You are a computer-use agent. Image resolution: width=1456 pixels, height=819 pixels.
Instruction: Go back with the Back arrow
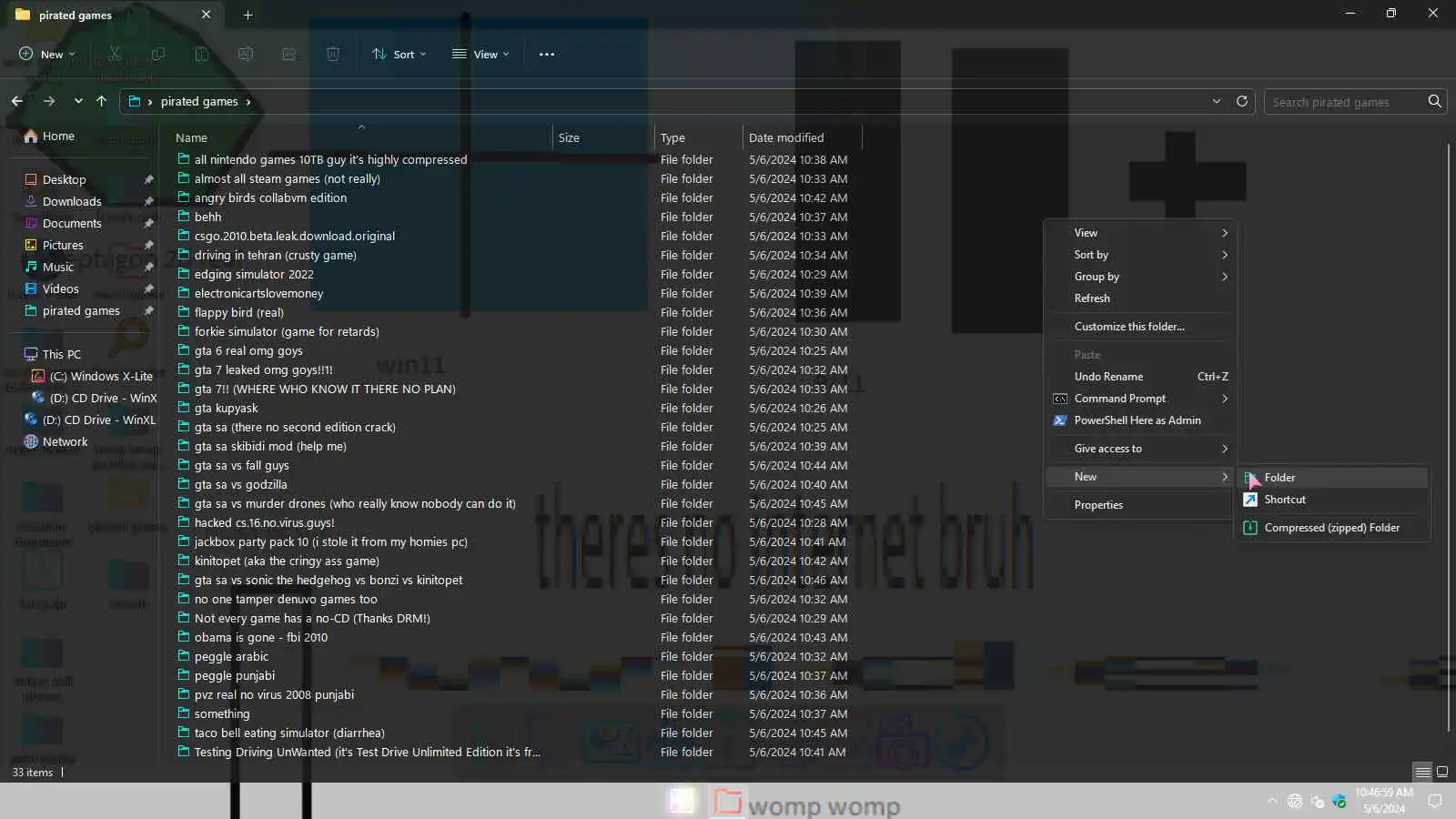click(x=17, y=101)
